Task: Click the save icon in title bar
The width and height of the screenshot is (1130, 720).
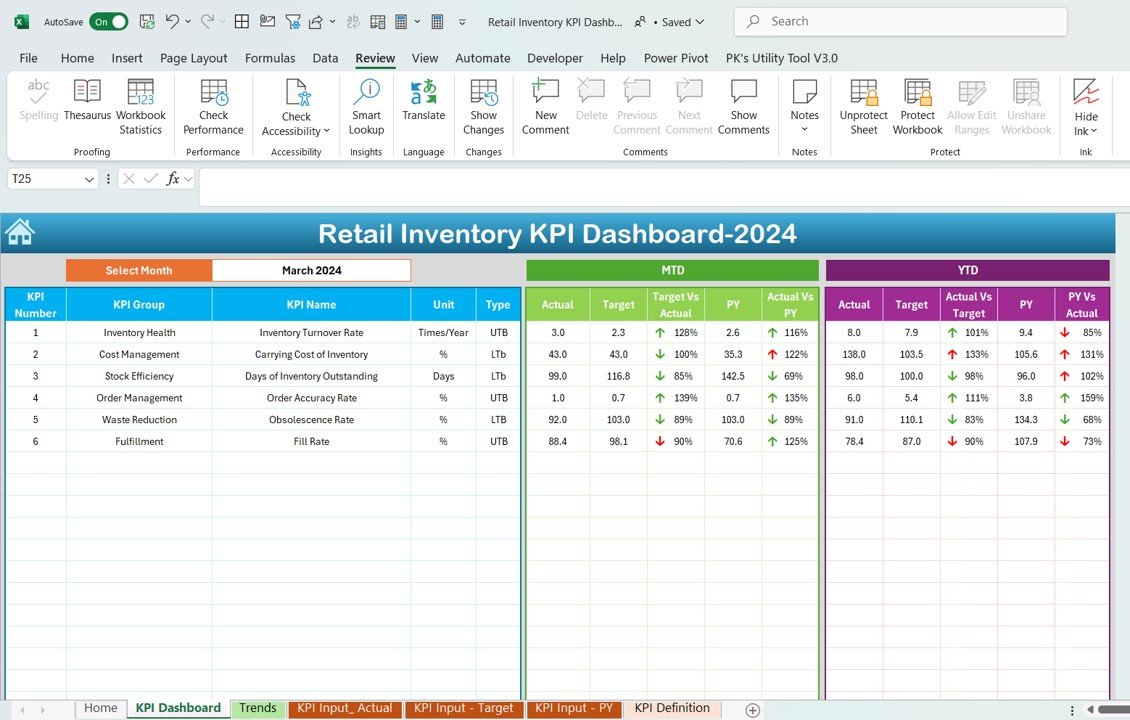Action: pyautogui.click(x=147, y=22)
